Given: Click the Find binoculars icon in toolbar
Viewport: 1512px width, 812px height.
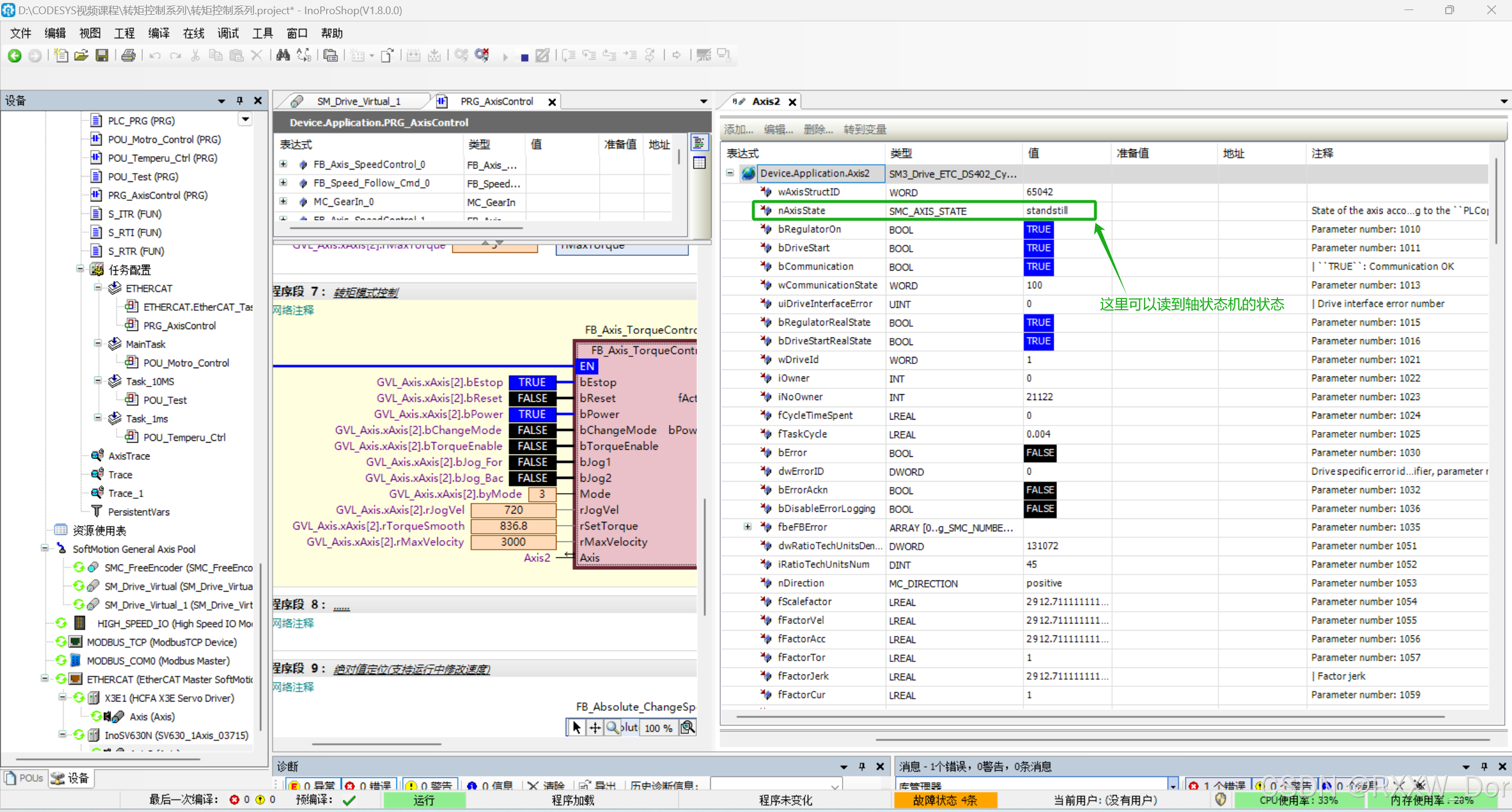Looking at the screenshot, I should [283, 56].
